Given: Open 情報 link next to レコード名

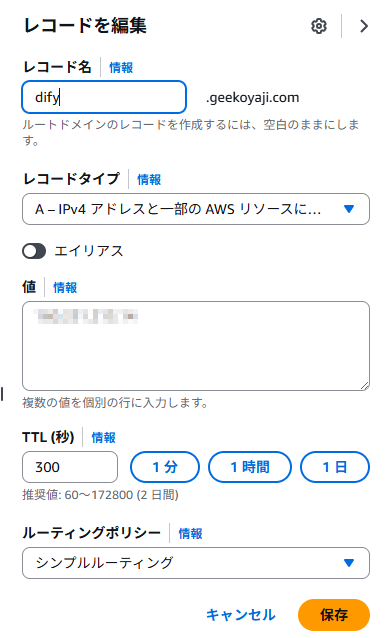Looking at the screenshot, I should [121, 68].
